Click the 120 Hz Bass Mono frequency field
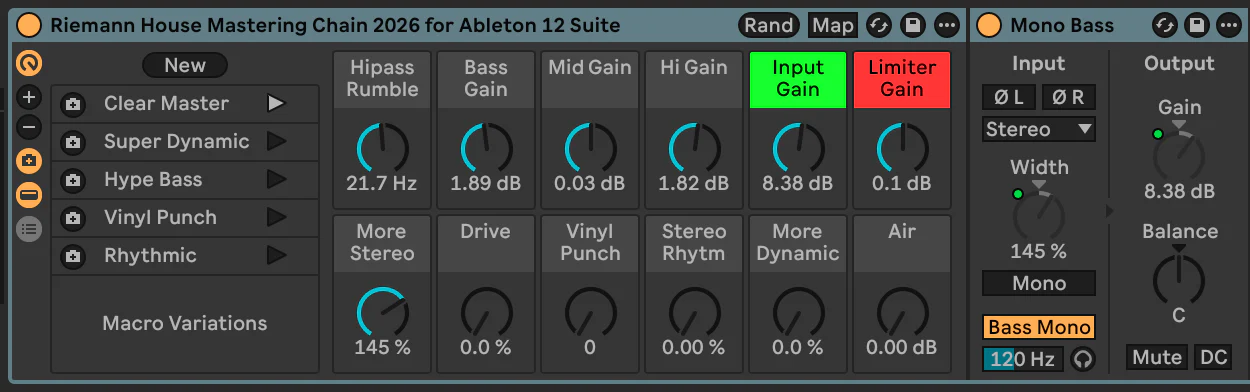The image size is (1250, 392). (x=1022, y=358)
